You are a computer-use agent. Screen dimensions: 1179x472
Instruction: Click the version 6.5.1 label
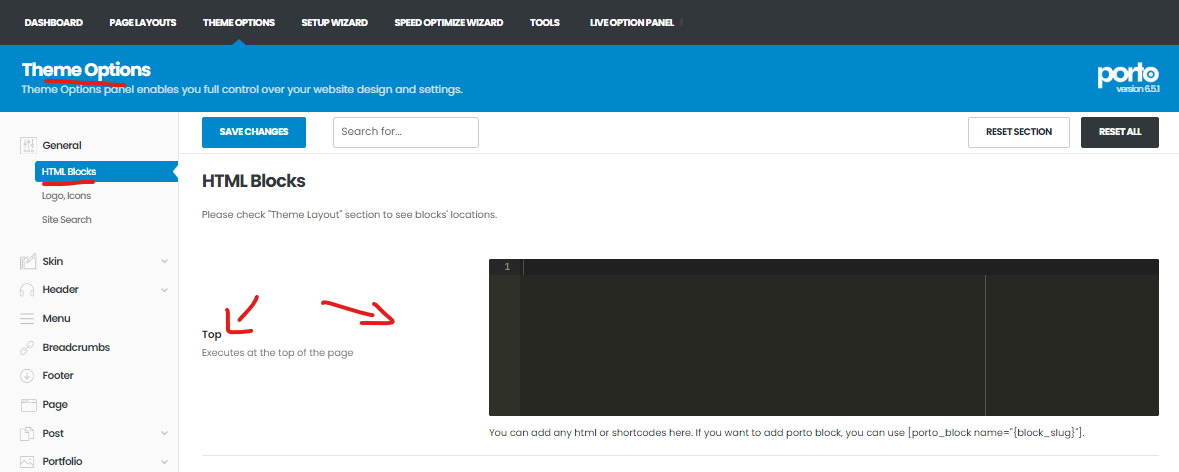click(1137, 90)
